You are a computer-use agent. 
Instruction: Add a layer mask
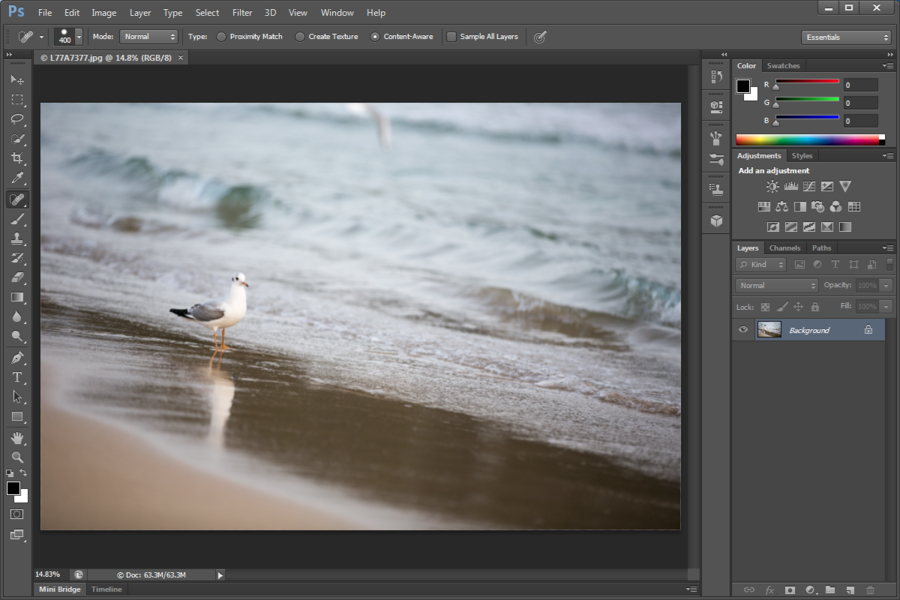790,590
